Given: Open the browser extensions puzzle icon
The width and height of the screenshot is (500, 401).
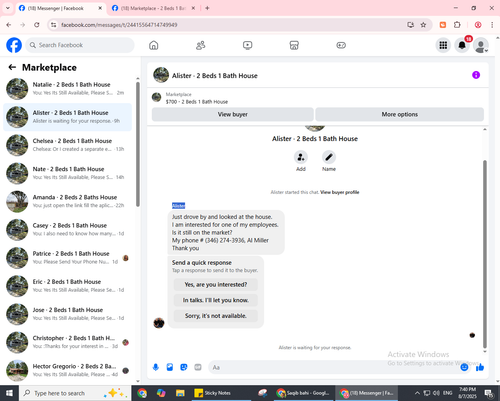Looking at the screenshot, I should (457, 25).
